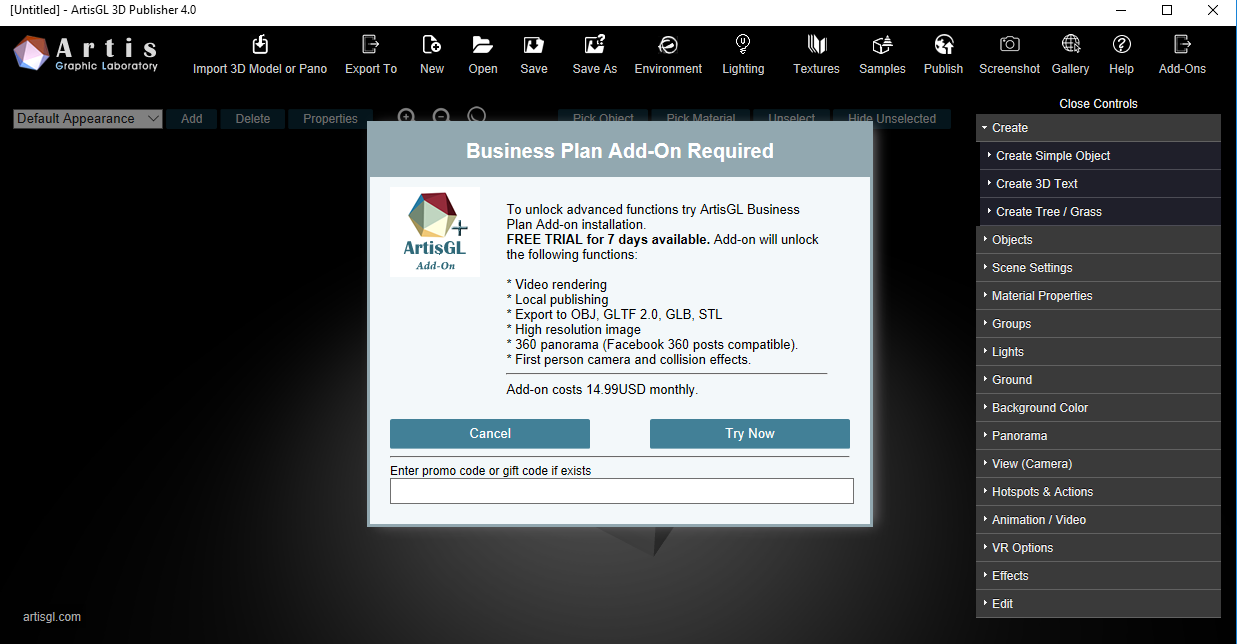Expand the Lights section
Image resolution: width=1237 pixels, height=644 pixels.
[x=1099, y=352]
